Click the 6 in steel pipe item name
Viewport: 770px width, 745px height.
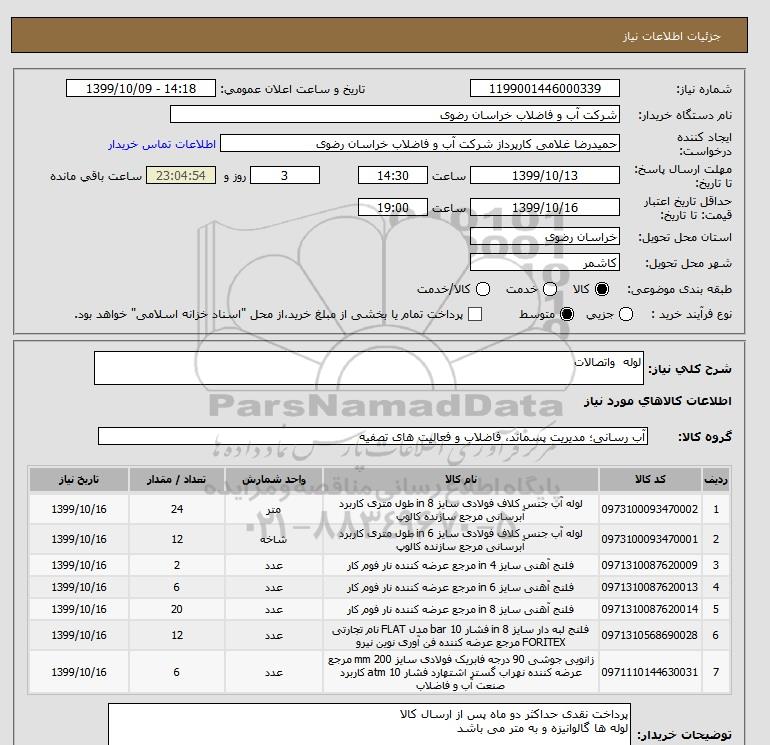[461, 539]
